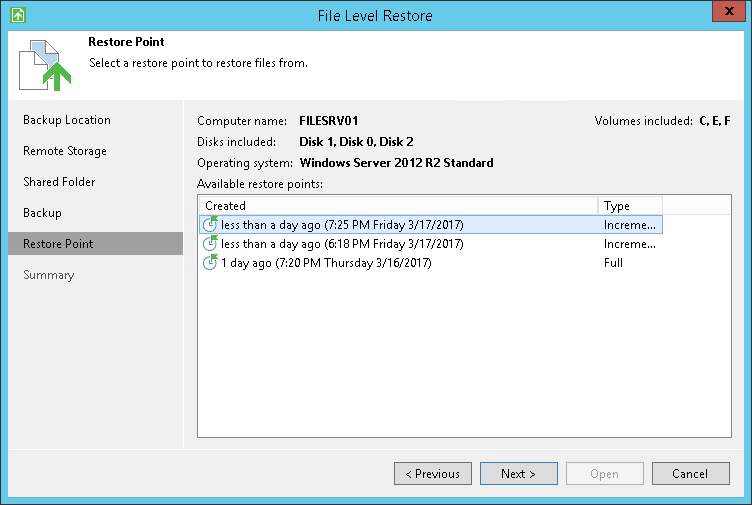
Task: Click the Veeam app icon in title bar
Action: (16, 16)
